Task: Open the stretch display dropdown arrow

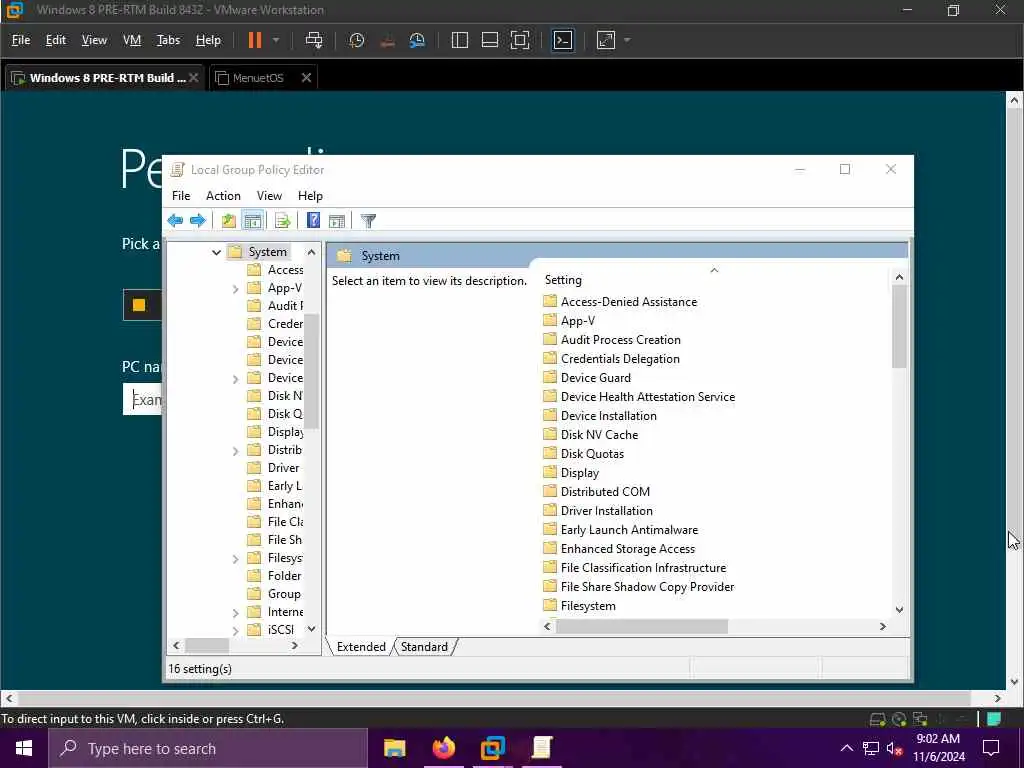Action: click(627, 40)
